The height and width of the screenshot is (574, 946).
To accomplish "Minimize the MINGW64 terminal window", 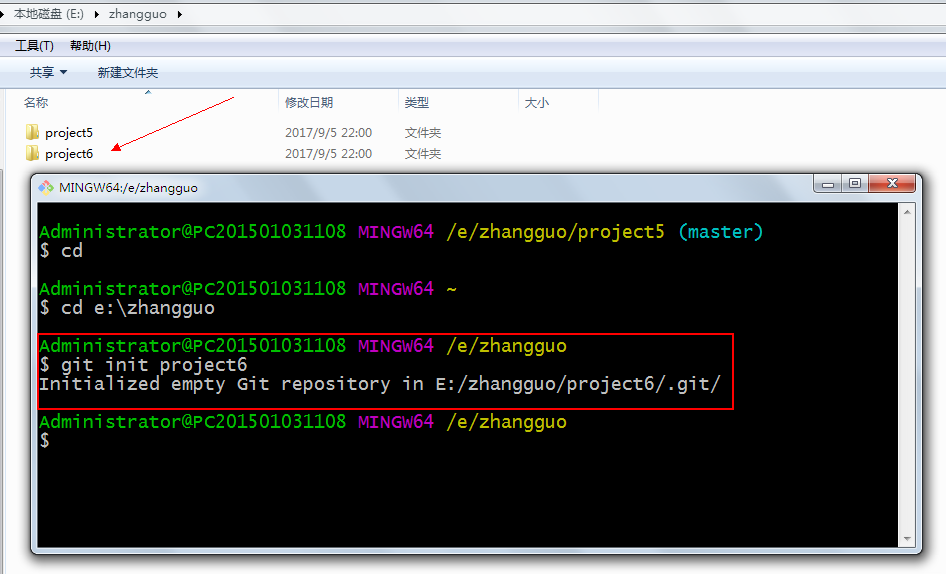I will pyautogui.click(x=828, y=184).
